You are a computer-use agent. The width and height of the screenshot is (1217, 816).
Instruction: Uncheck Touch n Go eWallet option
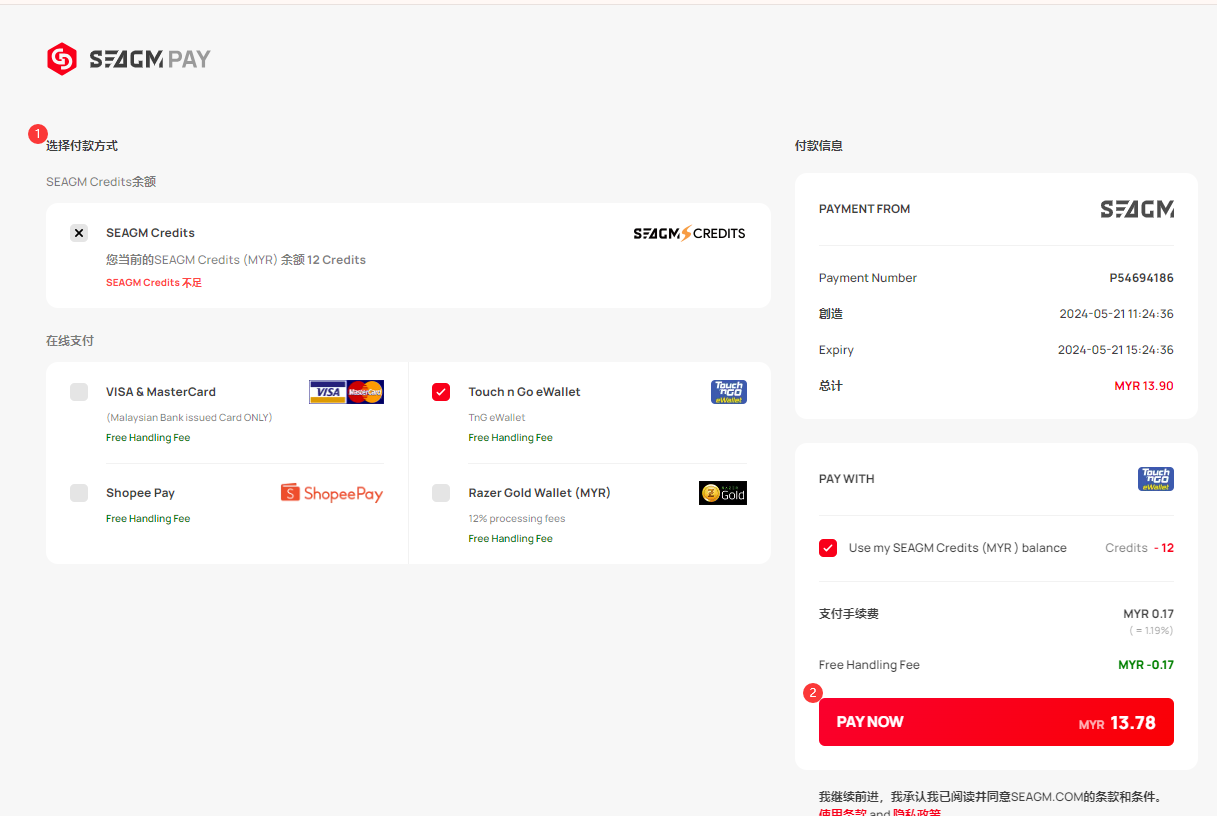pos(441,392)
